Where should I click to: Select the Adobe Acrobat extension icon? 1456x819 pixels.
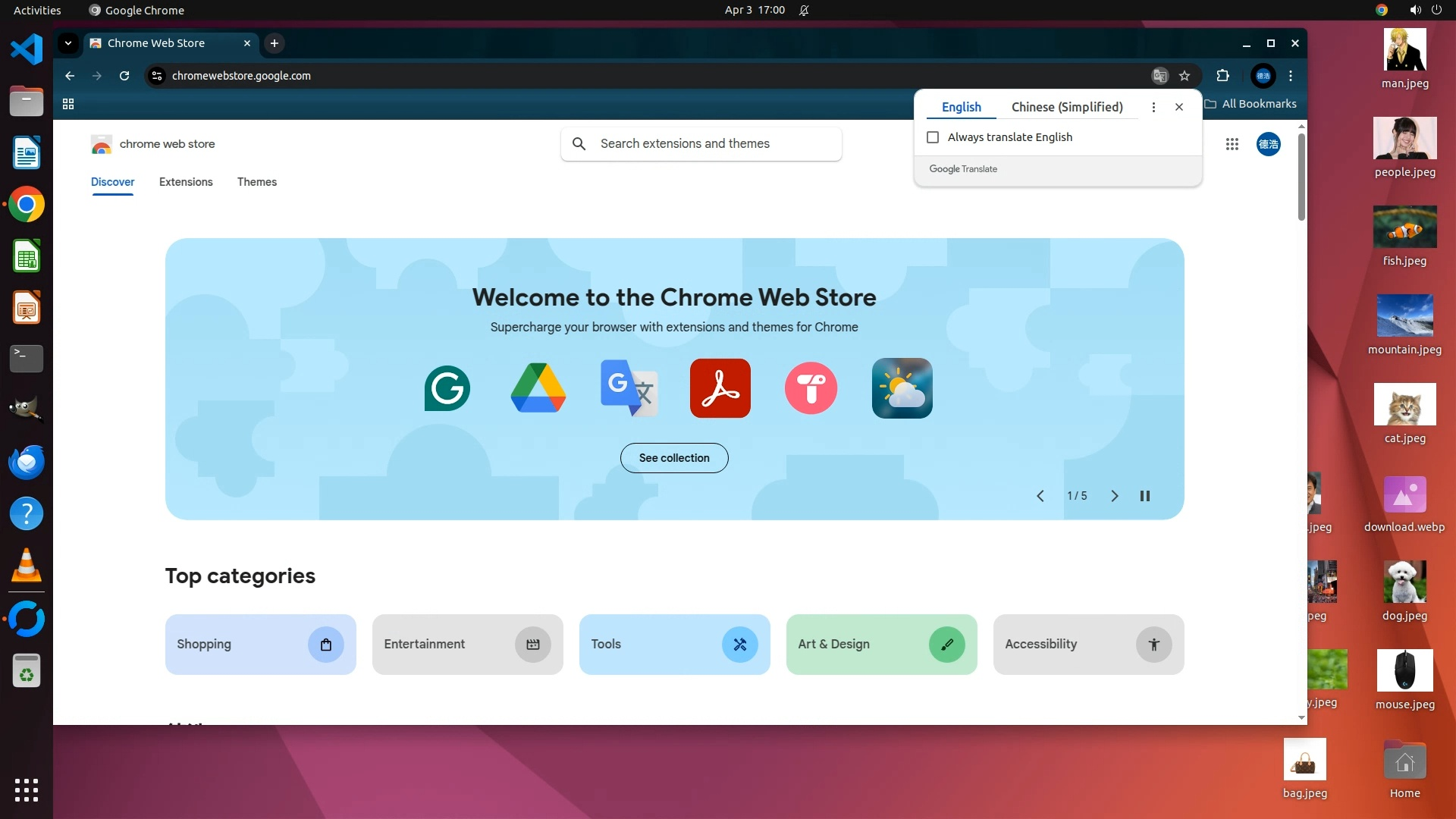[720, 388]
